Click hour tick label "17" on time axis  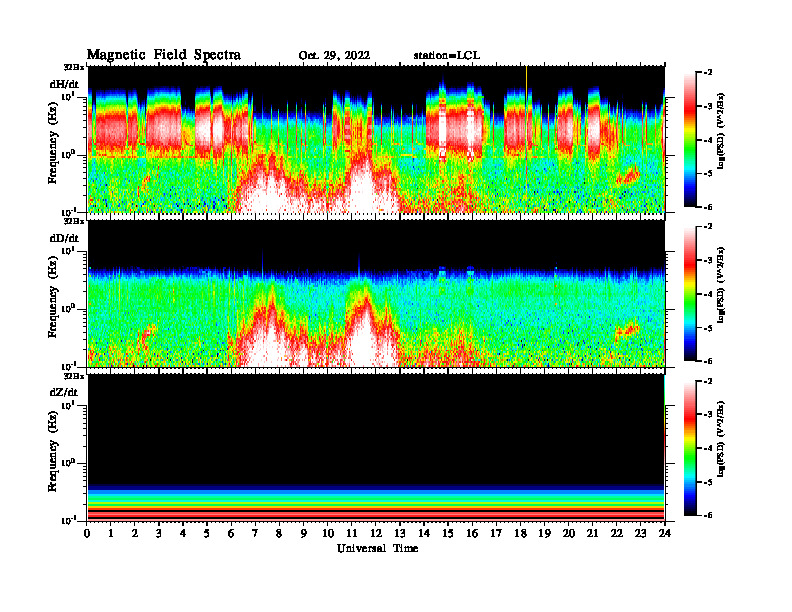point(497,534)
